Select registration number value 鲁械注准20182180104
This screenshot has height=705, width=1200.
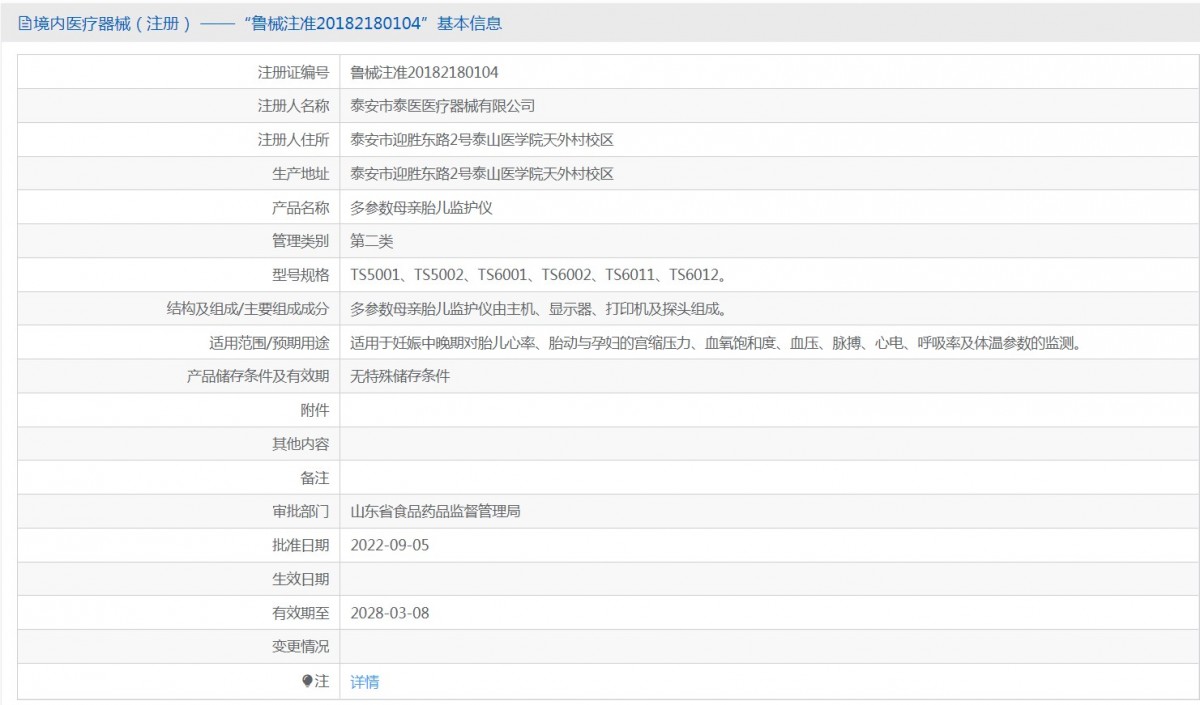click(x=425, y=72)
